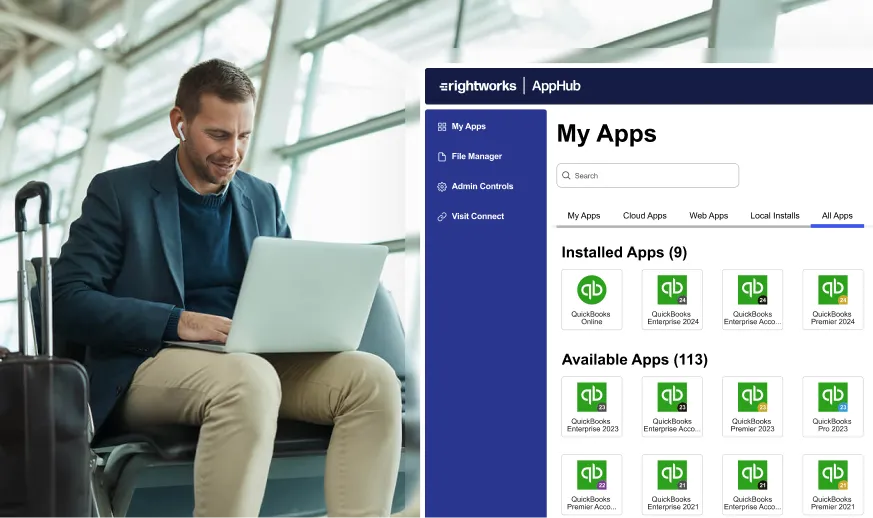Screen dimensions: 873x518
Task: Switch to the My Apps tab
Action: point(583,216)
